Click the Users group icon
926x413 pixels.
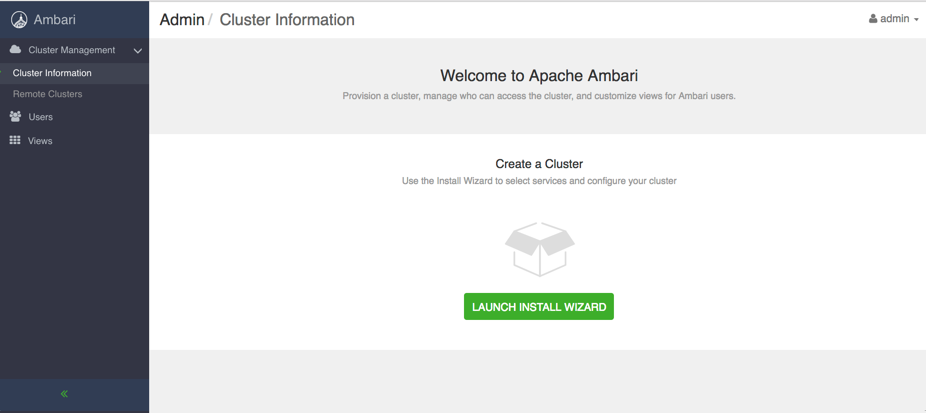tap(16, 116)
